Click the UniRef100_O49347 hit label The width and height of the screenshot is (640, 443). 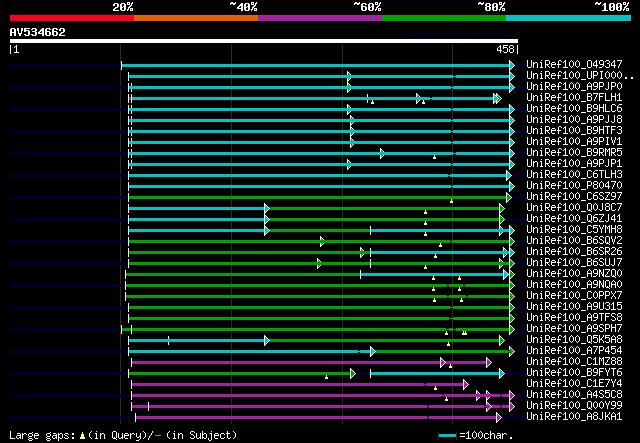click(x=574, y=65)
